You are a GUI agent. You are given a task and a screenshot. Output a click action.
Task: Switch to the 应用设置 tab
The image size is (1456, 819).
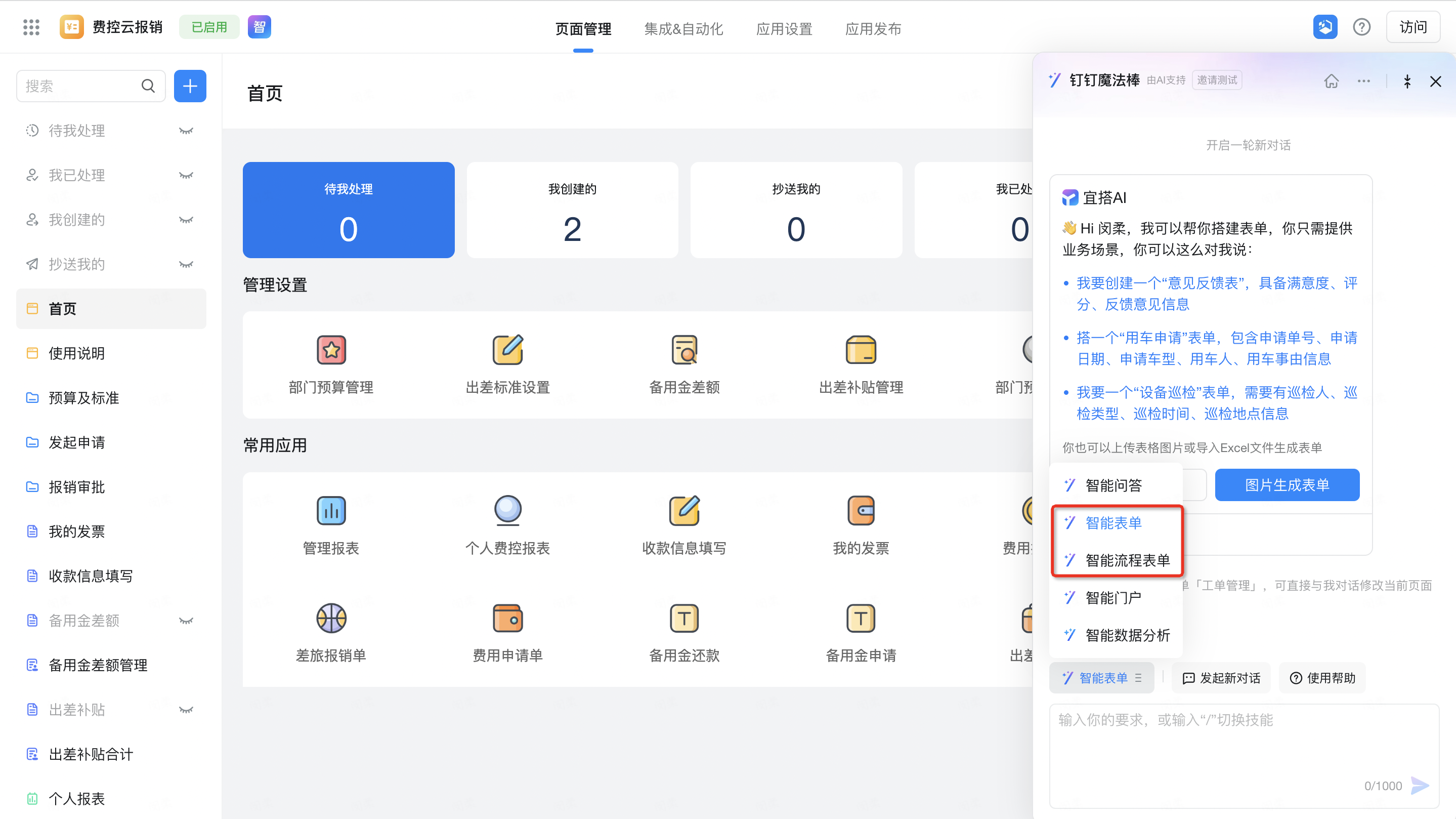(784, 29)
